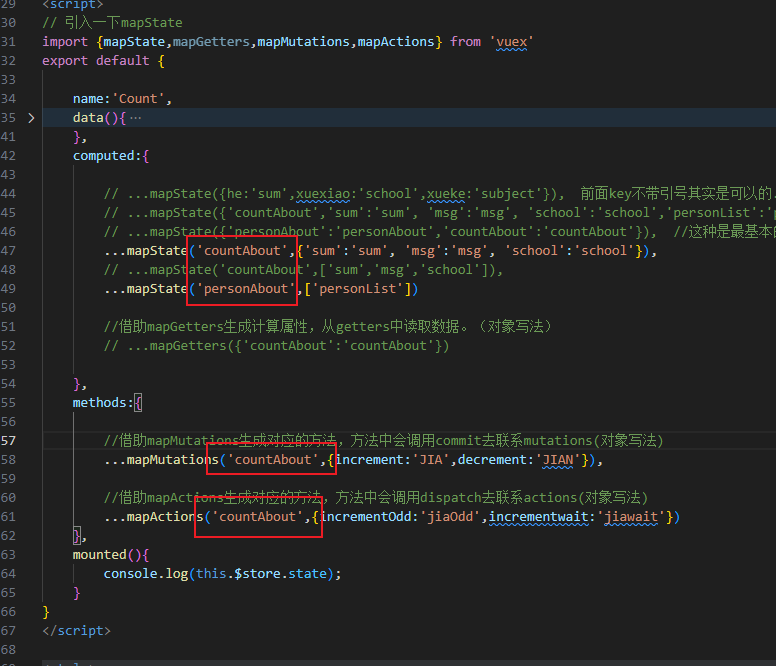This screenshot has height=666, width=776.
Task: Click the 'this' keyword on line 64
Action: click(211, 574)
